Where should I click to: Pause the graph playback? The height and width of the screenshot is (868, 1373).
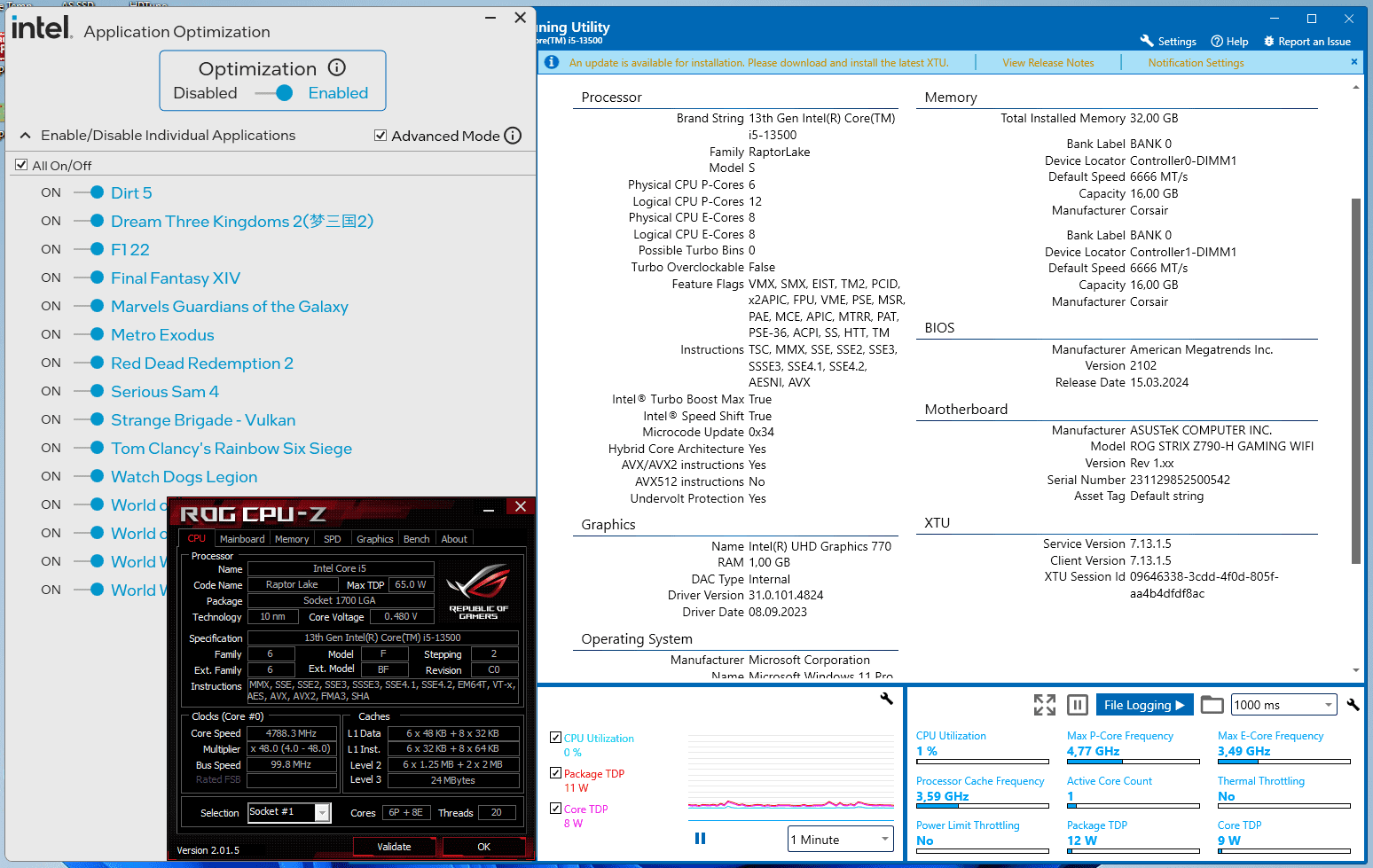coord(700,838)
